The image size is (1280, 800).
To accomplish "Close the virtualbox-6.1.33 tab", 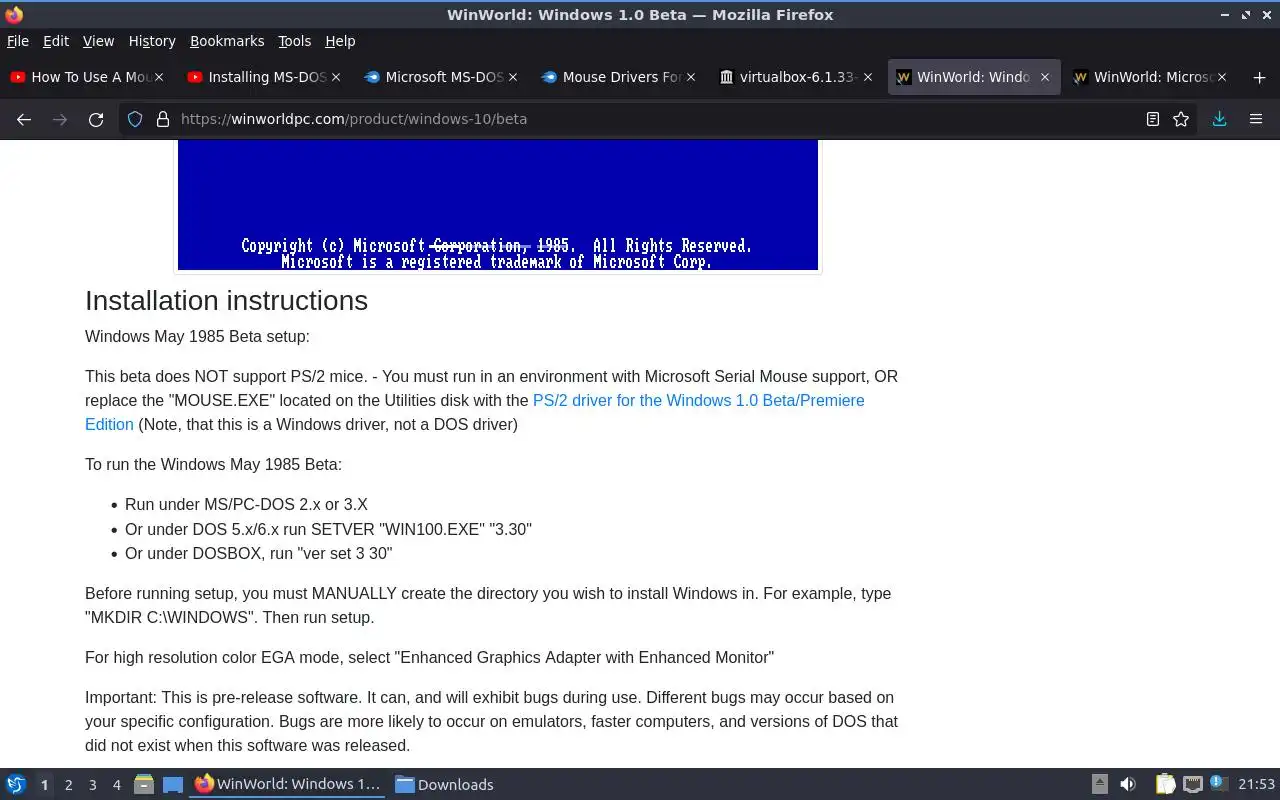I will tap(867, 77).
